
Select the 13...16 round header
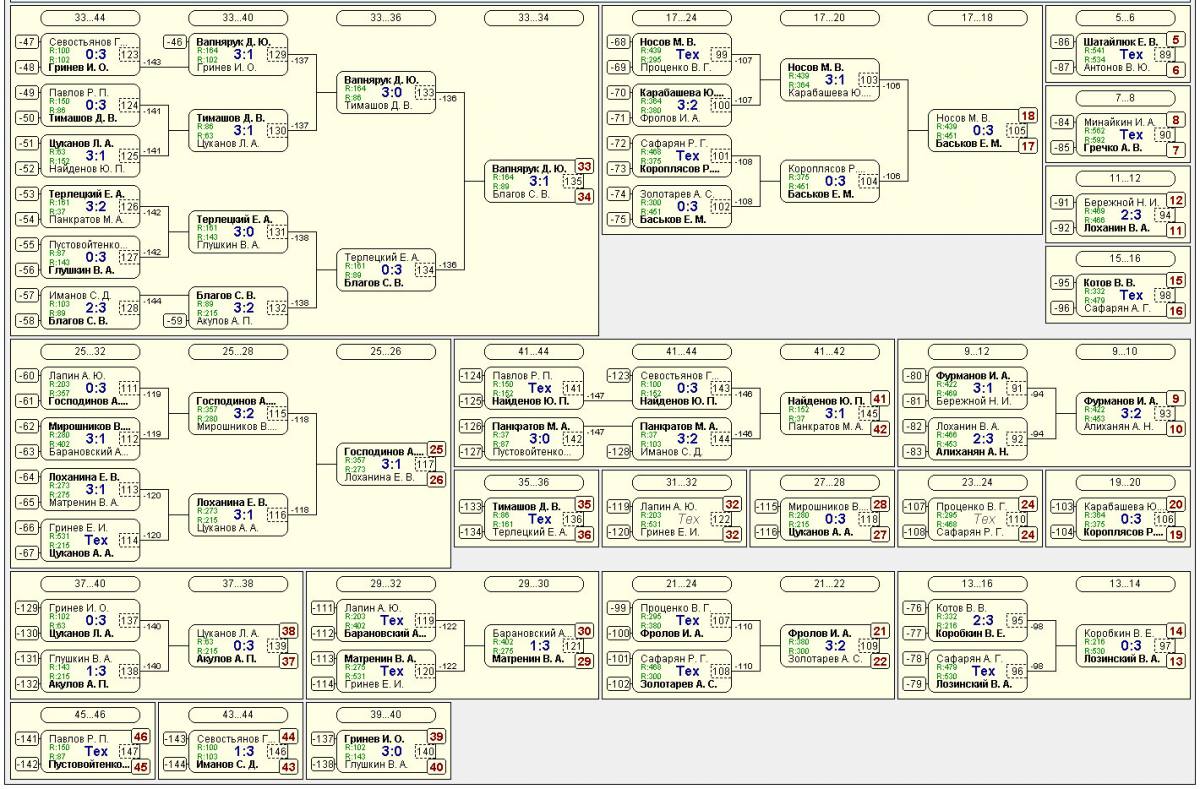point(978,584)
